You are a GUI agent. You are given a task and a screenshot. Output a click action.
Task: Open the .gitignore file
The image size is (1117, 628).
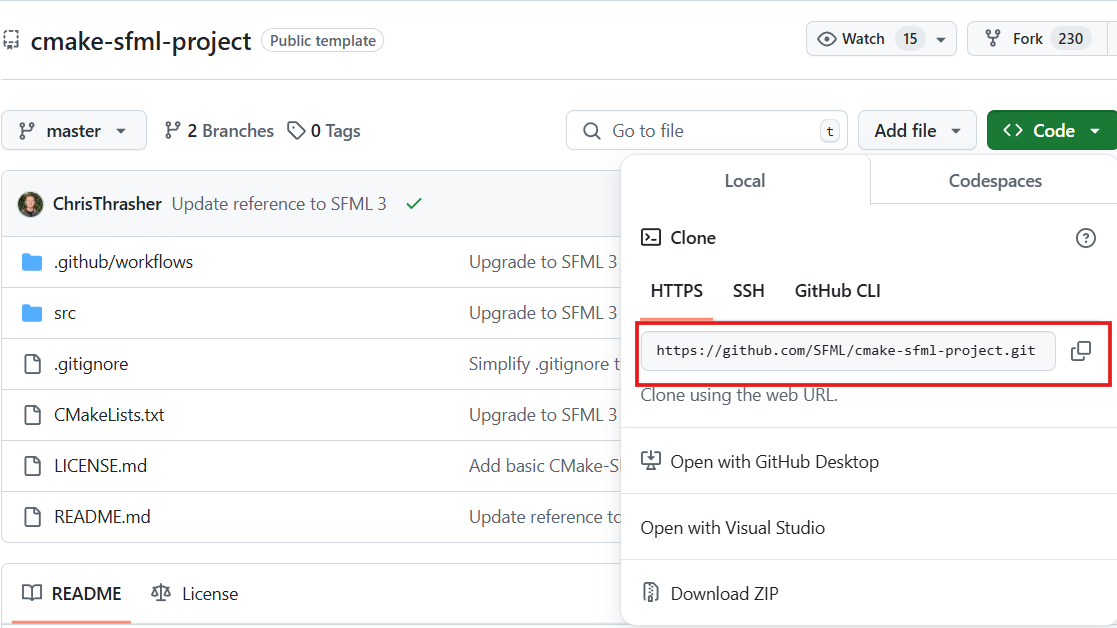pos(91,364)
